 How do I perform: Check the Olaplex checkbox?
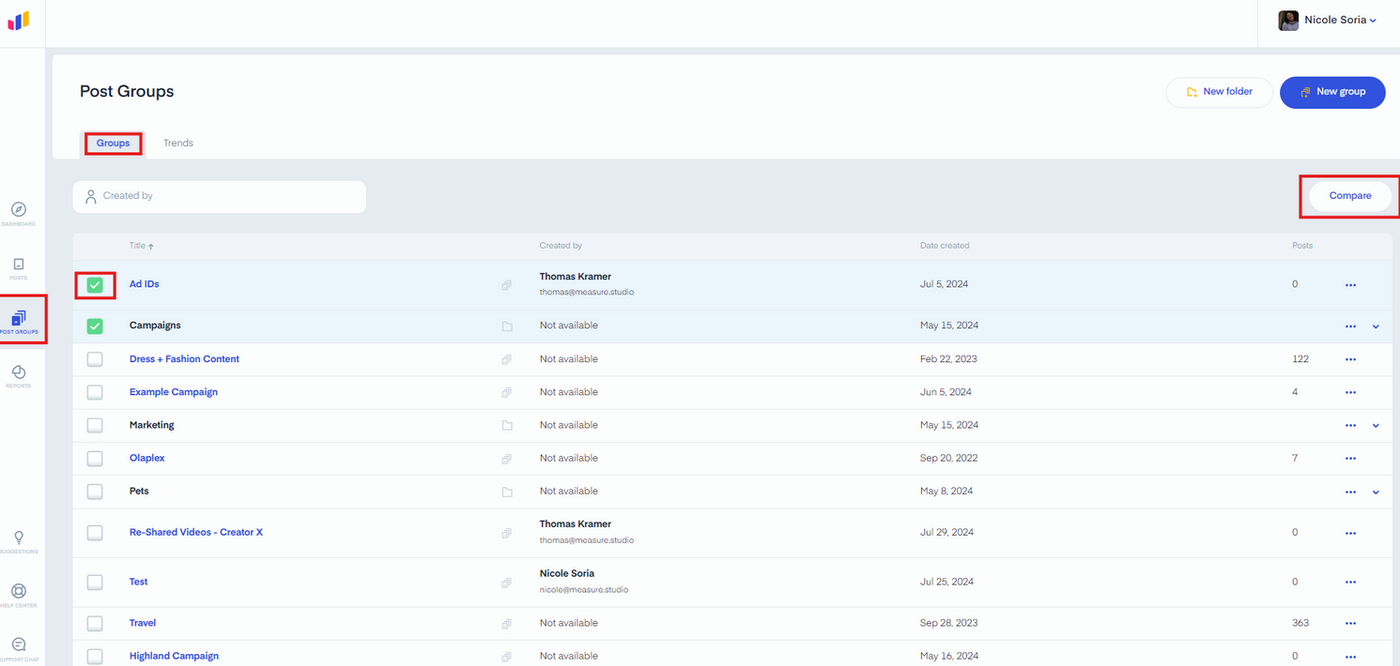click(x=95, y=458)
